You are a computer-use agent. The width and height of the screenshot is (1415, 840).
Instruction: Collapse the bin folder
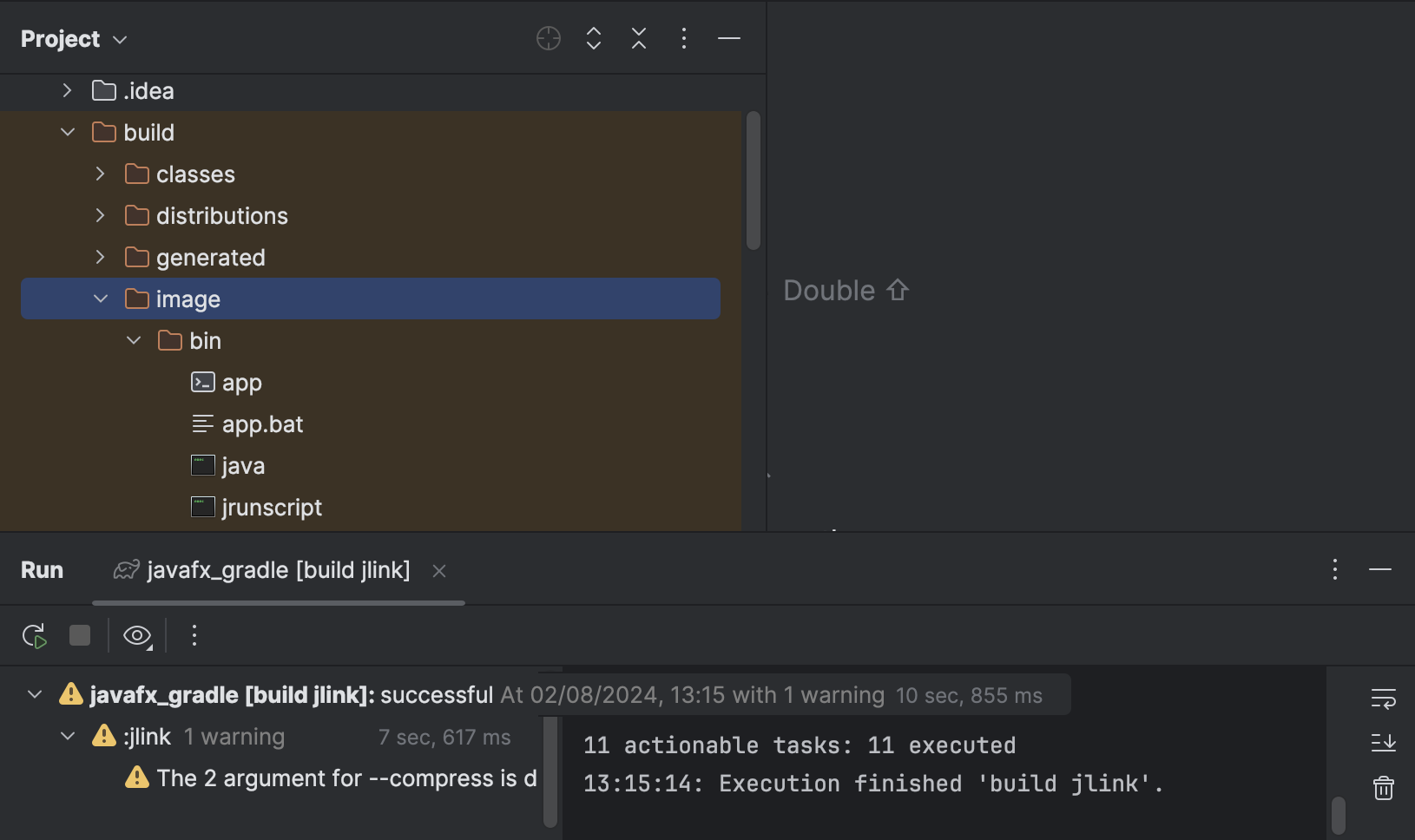pos(133,340)
